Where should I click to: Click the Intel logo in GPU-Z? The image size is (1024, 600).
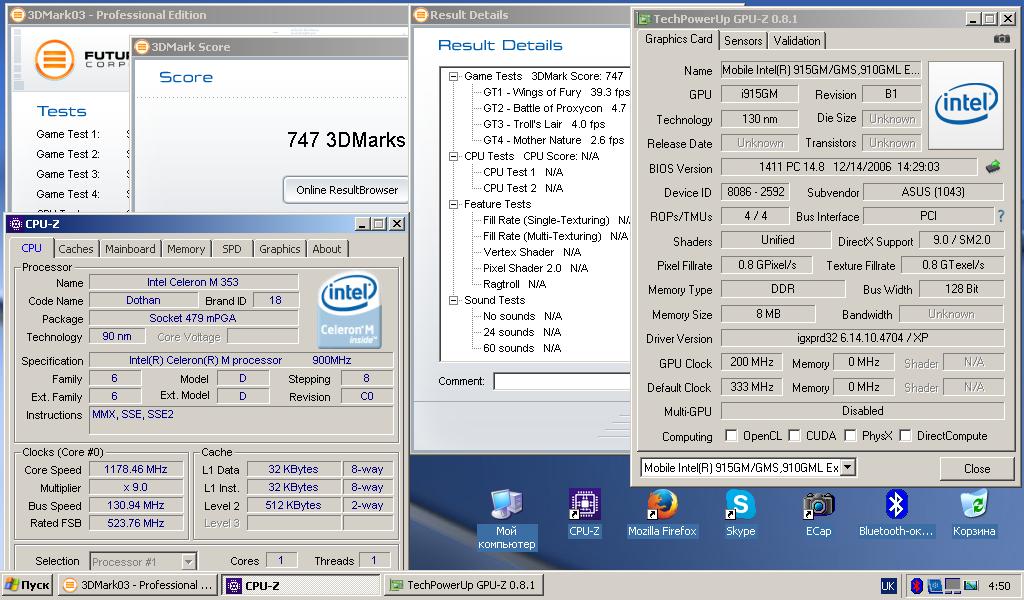click(966, 105)
